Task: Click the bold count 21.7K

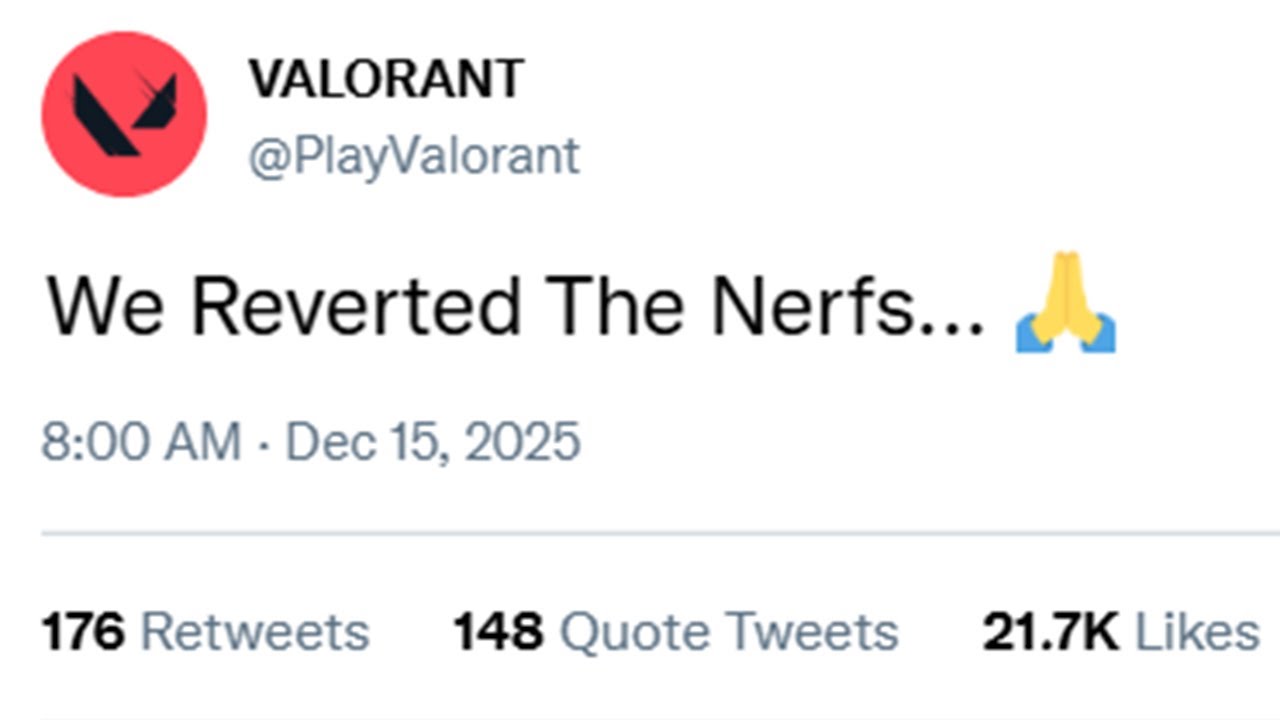Action: (x=1051, y=632)
